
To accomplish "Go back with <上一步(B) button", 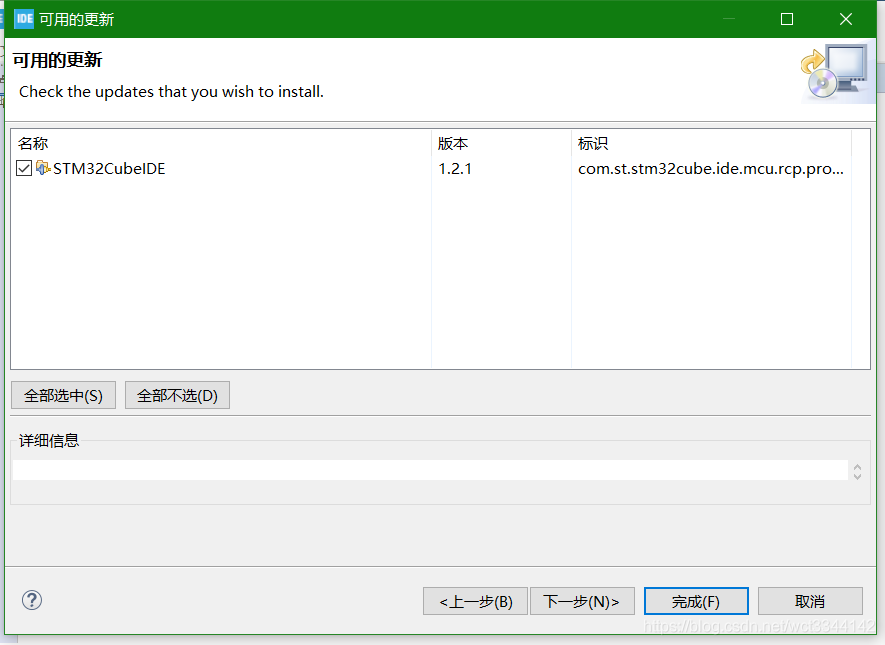I will 475,601.
